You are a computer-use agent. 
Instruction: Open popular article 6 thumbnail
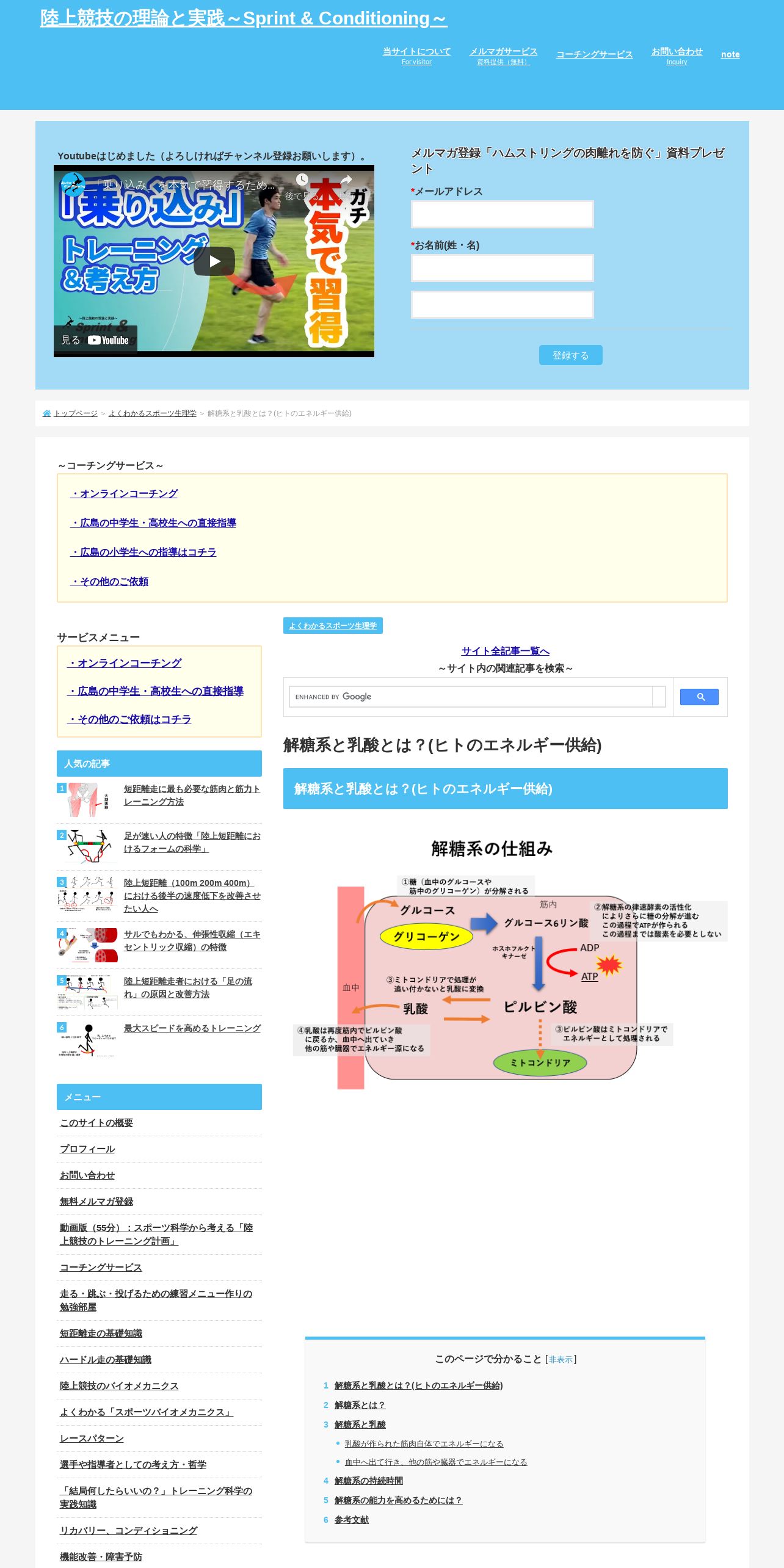pos(87,1040)
